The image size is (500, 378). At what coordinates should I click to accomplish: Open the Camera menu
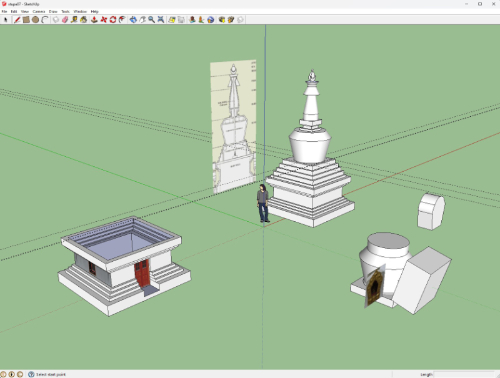(39, 11)
